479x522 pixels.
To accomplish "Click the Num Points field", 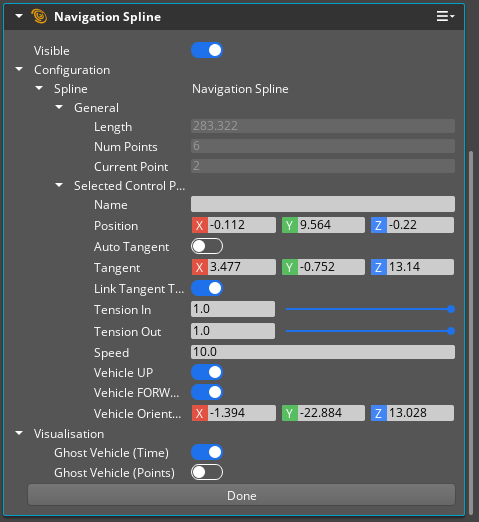I will pos(323,146).
